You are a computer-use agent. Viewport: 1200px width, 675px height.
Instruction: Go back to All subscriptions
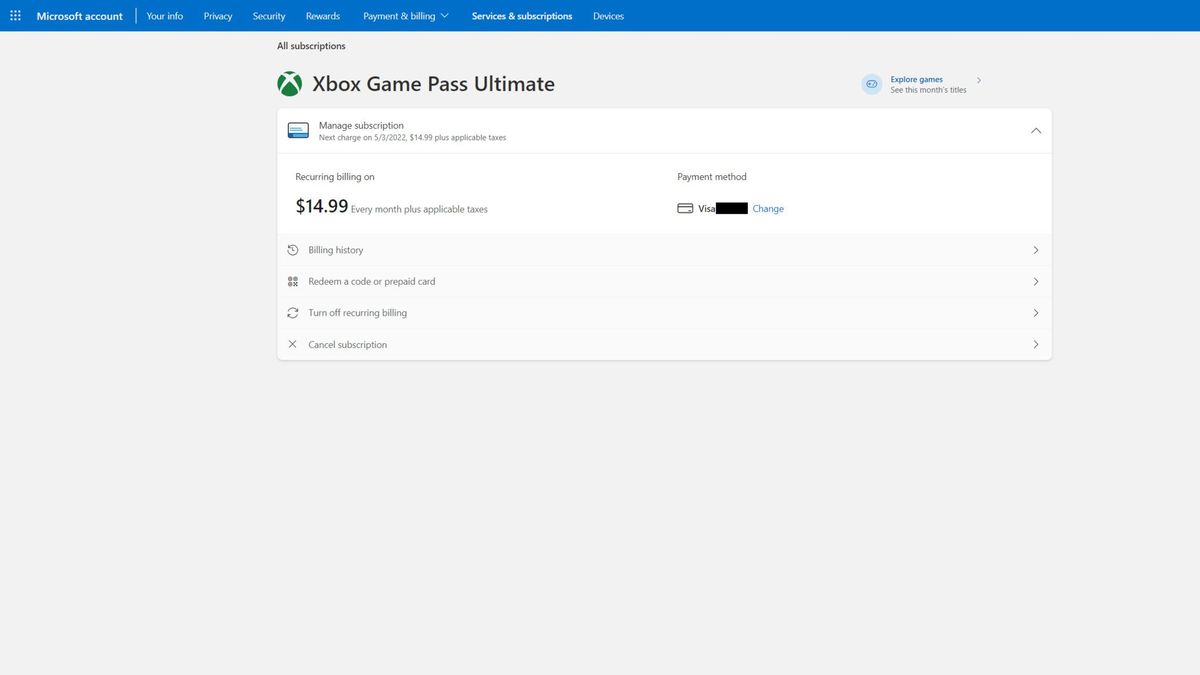point(311,45)
